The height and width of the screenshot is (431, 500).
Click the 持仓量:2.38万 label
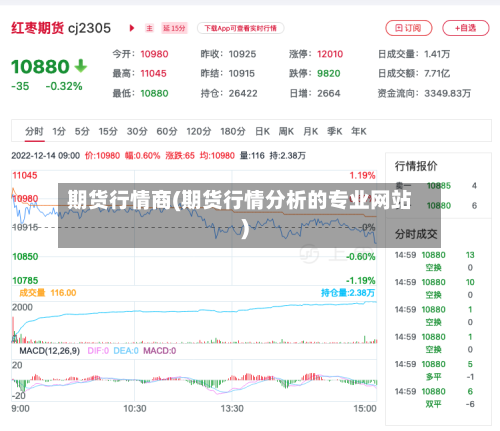[348, 293]
